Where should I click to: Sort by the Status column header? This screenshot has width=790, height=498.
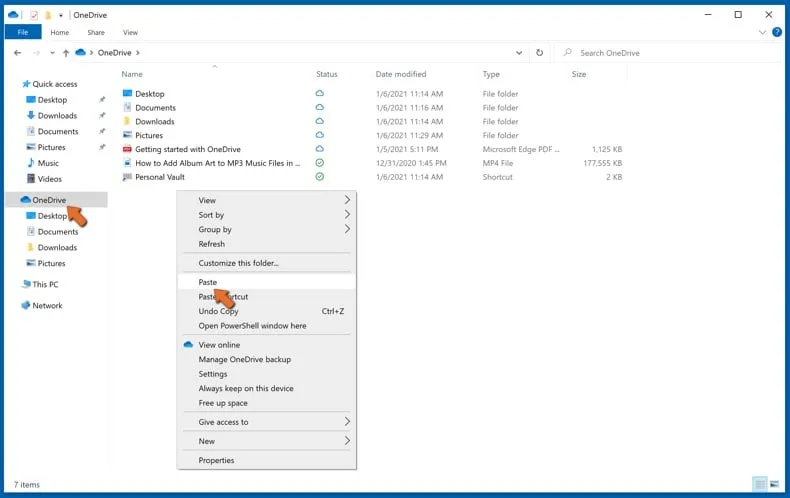(326, 74)
